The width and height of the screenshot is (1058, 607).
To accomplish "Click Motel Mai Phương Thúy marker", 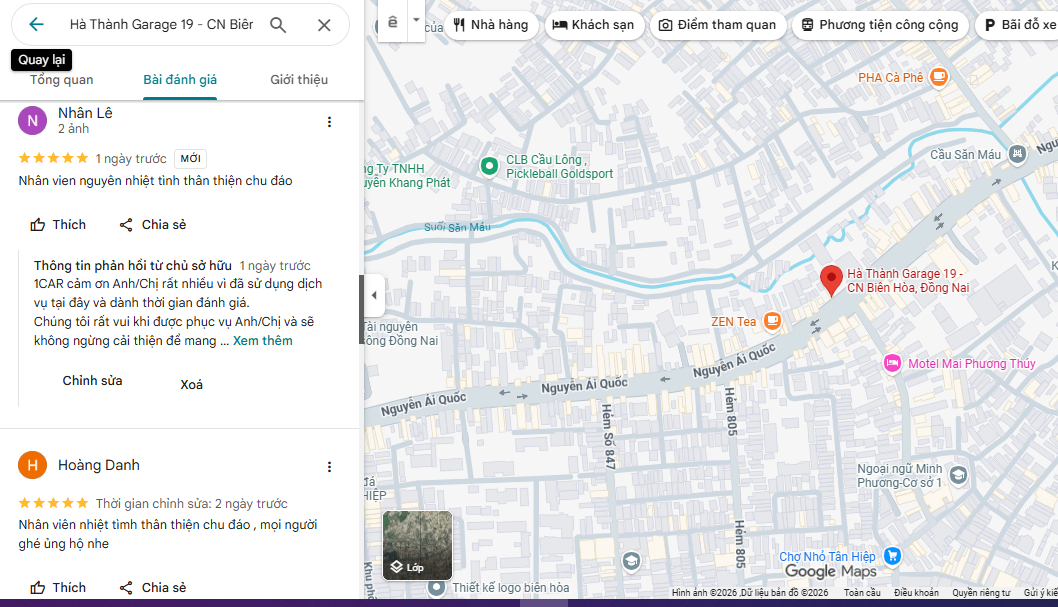I will 892,364.
